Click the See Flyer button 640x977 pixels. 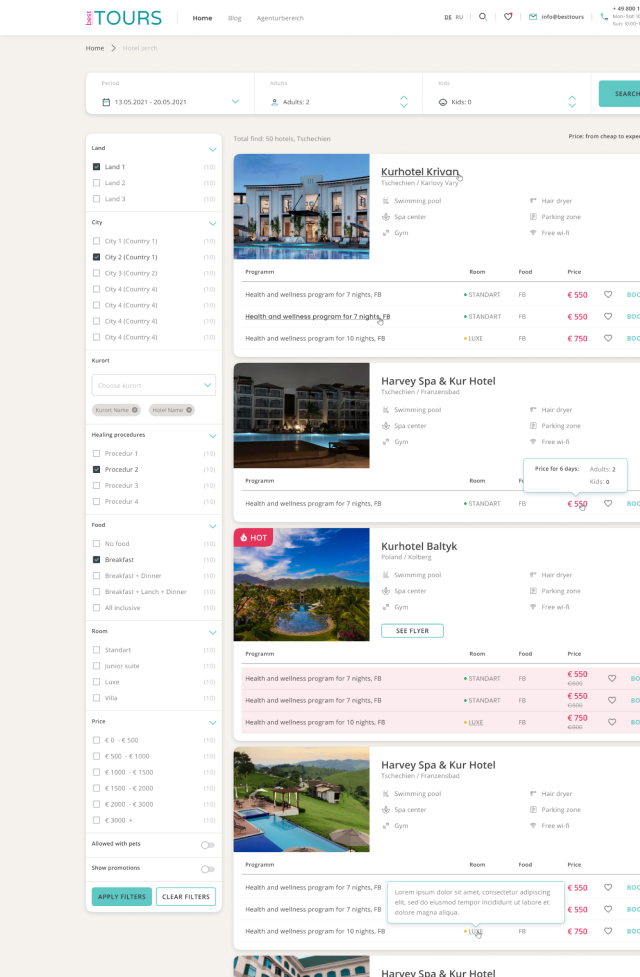412,631
